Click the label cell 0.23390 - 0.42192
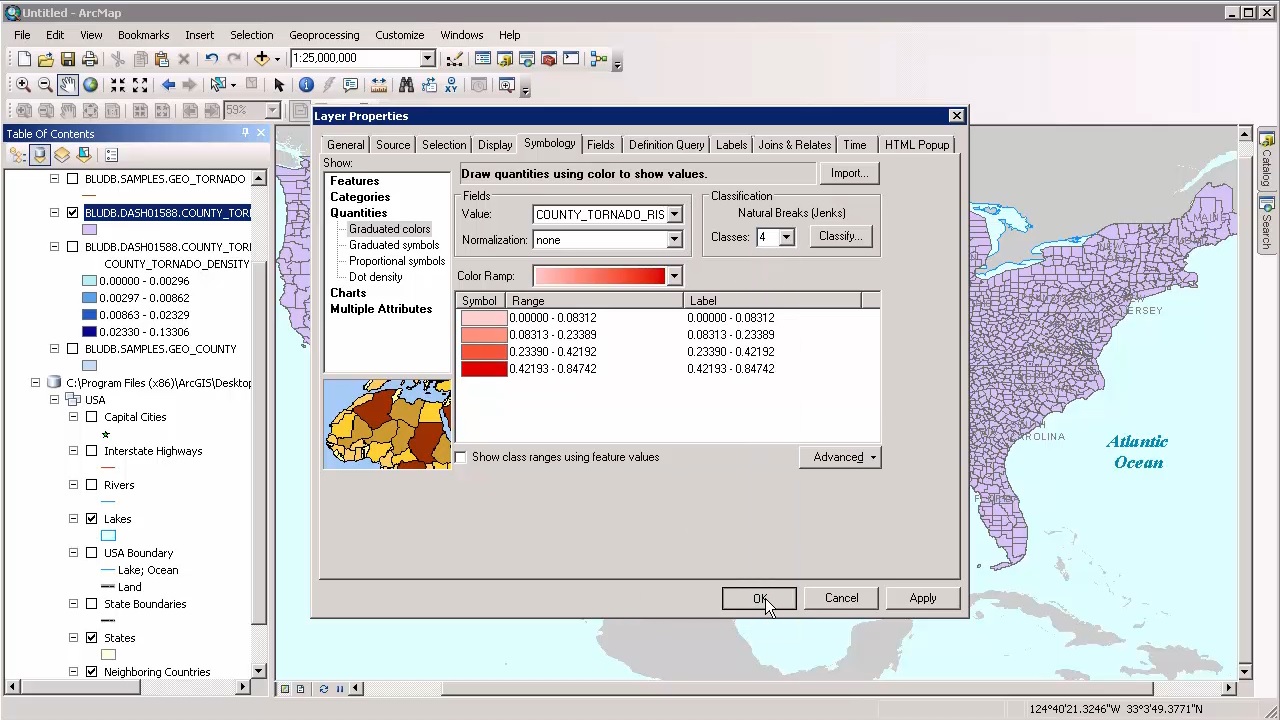This screenshot has width=1280, height=720. pos(730,352)
